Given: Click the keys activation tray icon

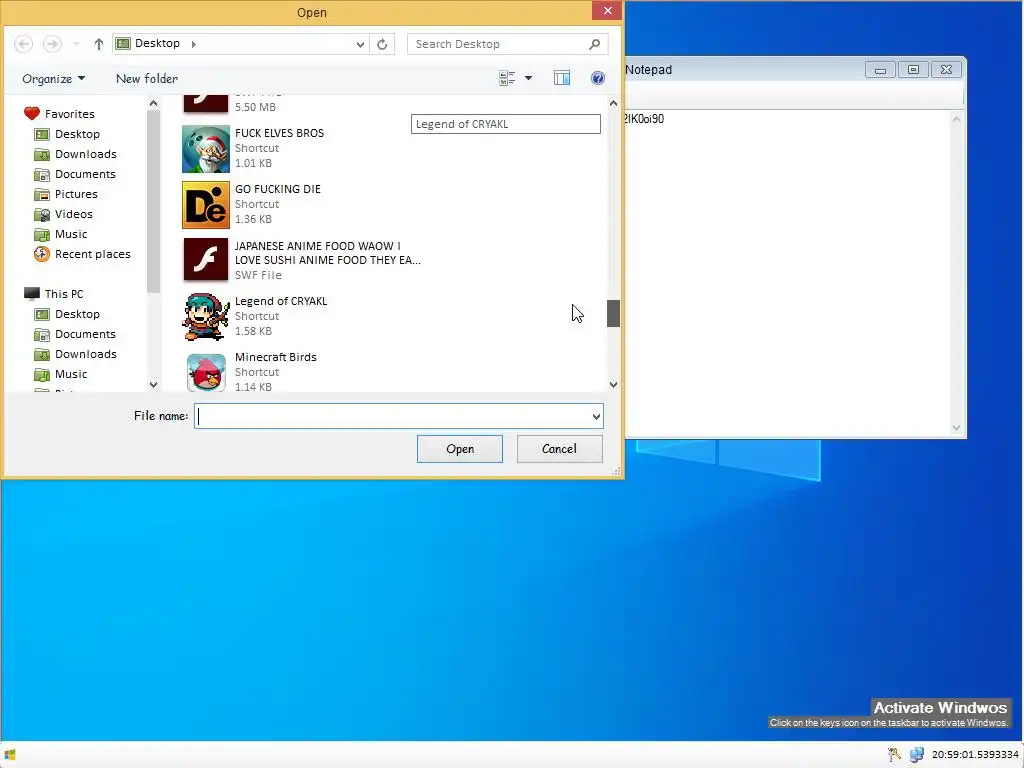Looking at the screenshot, I should 894,755.
